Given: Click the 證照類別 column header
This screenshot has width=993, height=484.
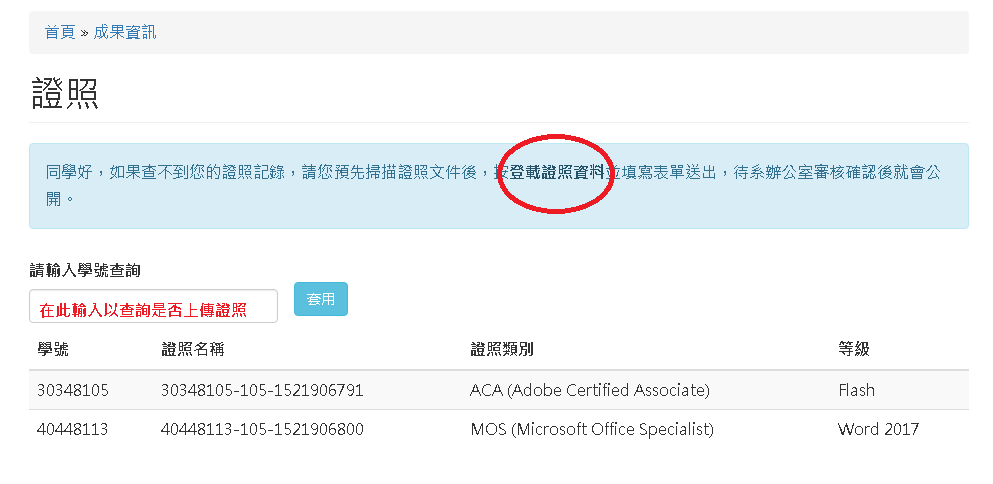Looking at the screenshot, I should 502,349.
